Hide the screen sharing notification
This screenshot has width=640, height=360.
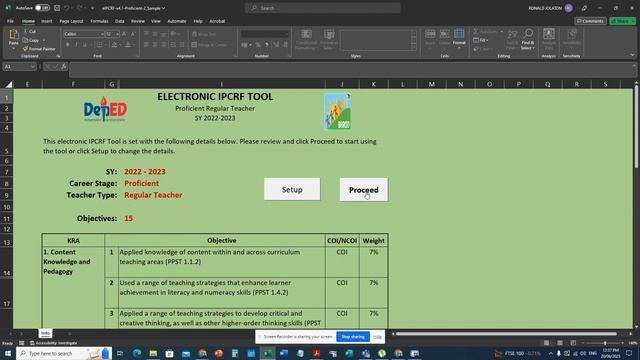pos(377,337)
